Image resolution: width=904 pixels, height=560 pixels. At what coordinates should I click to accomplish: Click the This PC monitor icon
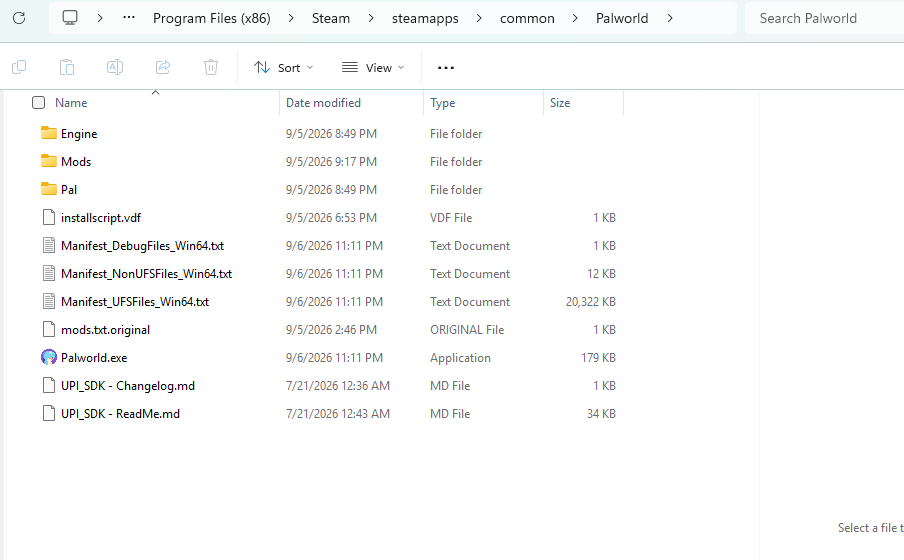70,18
